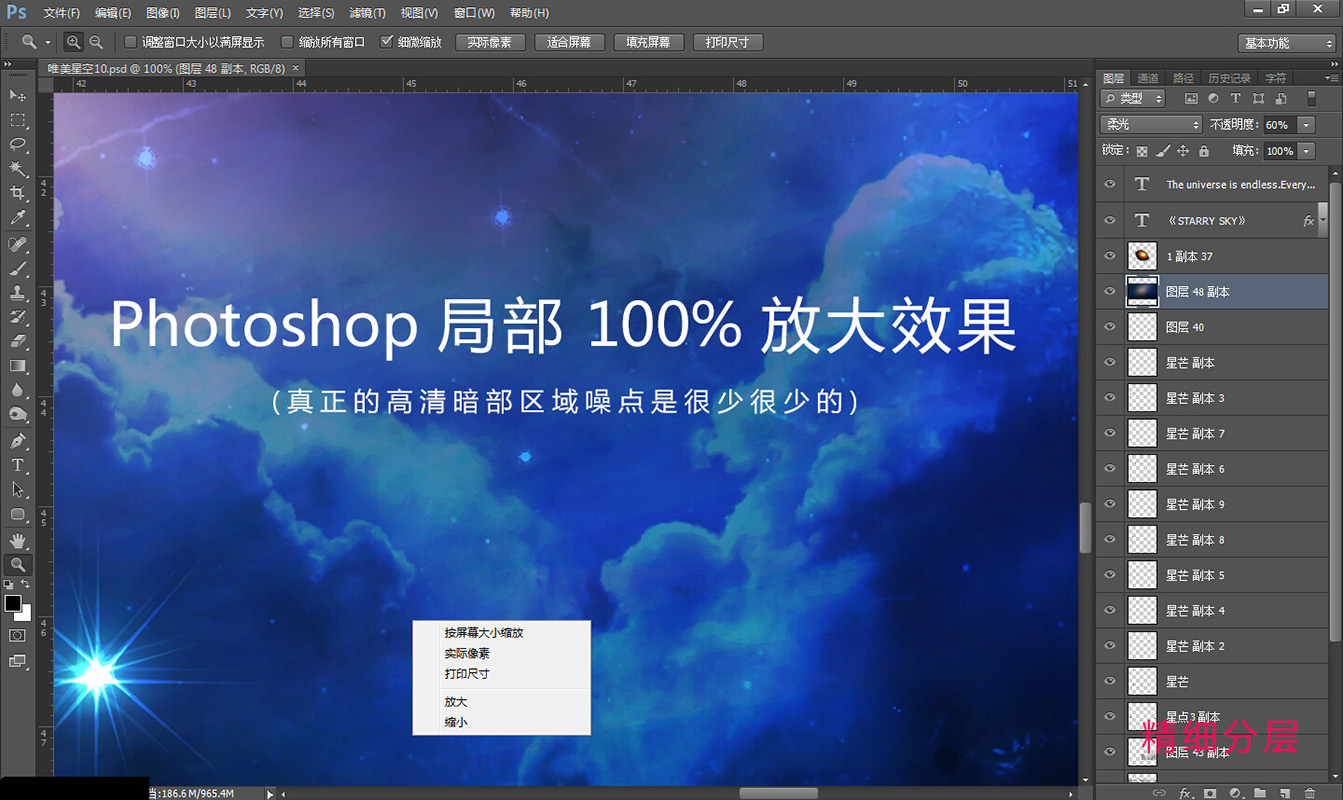Click the 适合屏幕 button

[x=570, y=43]
